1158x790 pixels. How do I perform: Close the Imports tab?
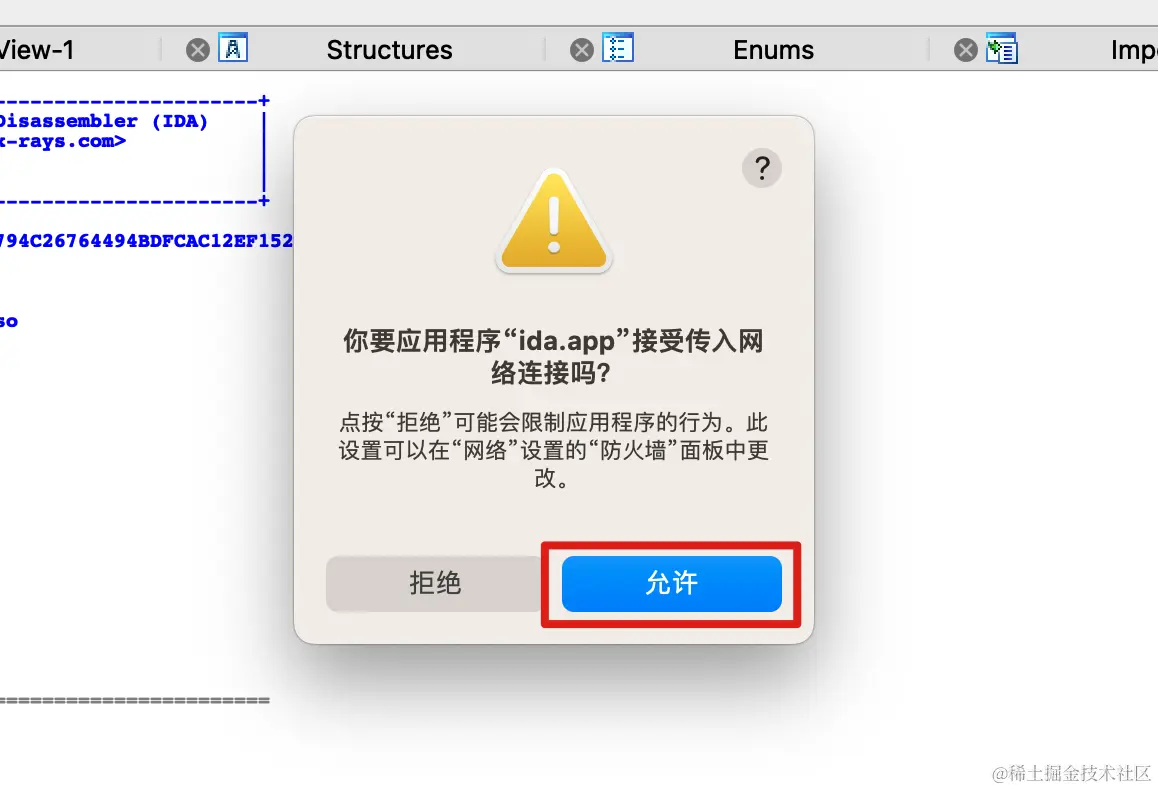(965, 50)
